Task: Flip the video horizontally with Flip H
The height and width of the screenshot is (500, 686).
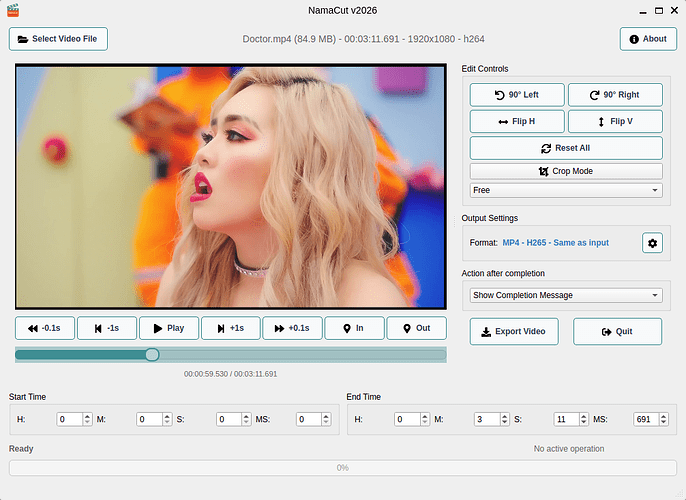Action: (x=517, y=122)
